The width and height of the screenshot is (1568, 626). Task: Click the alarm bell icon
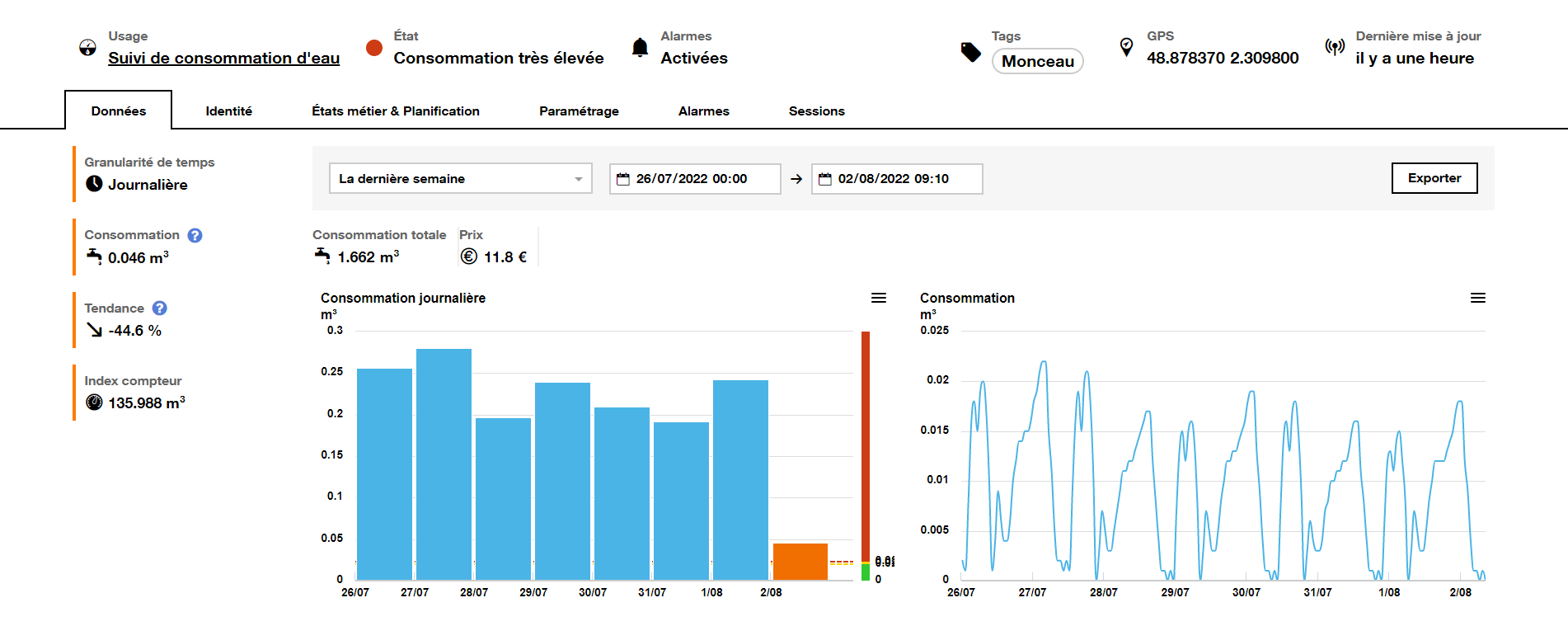[640, 48]
